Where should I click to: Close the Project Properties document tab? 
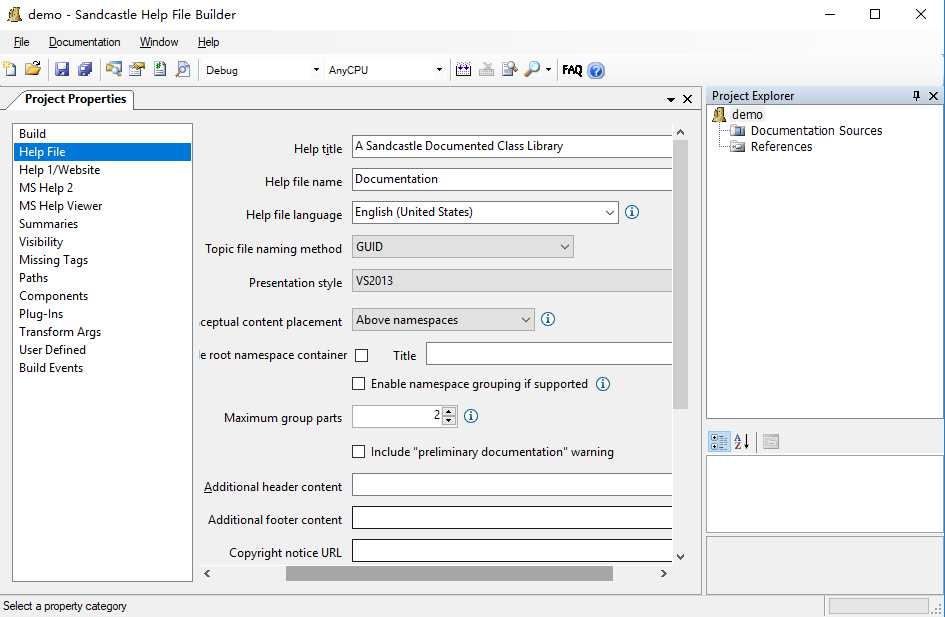(687, 99)
